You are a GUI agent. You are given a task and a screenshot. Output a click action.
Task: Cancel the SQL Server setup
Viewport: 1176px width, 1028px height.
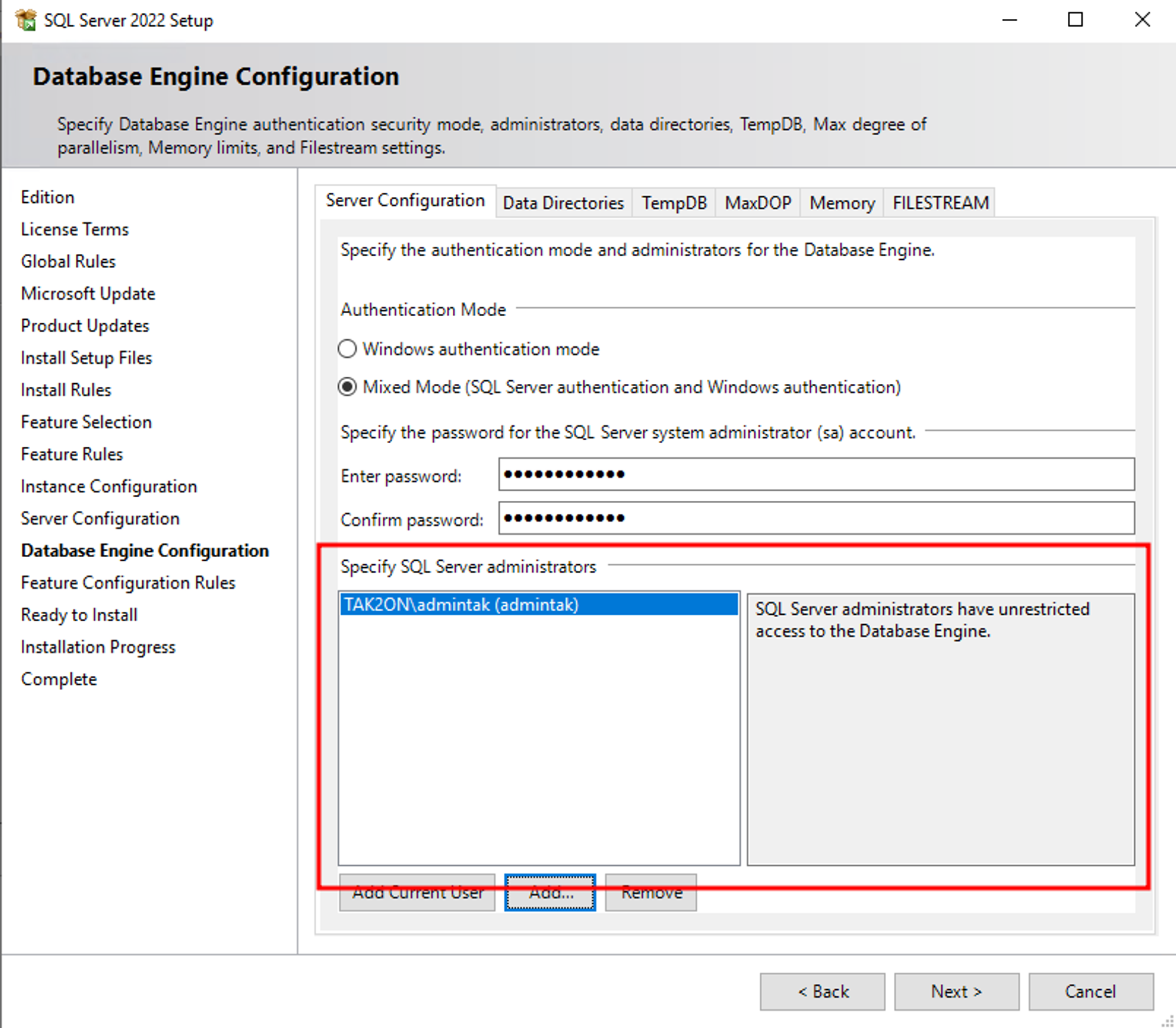click(1090, 992)
